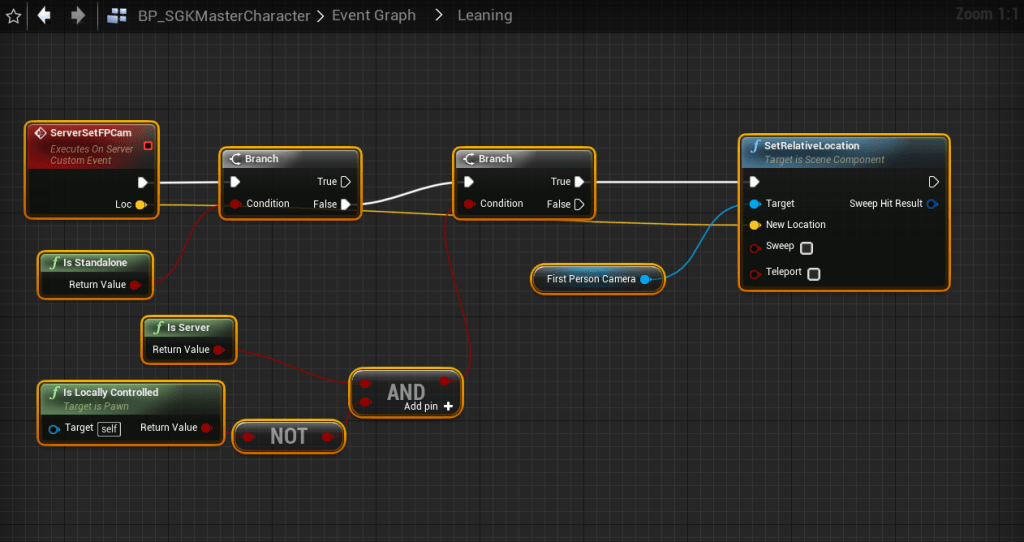This screenshot has width=1024, height=542.
Task: Click the back navigation arrow
Action: [x=44, y=16]
